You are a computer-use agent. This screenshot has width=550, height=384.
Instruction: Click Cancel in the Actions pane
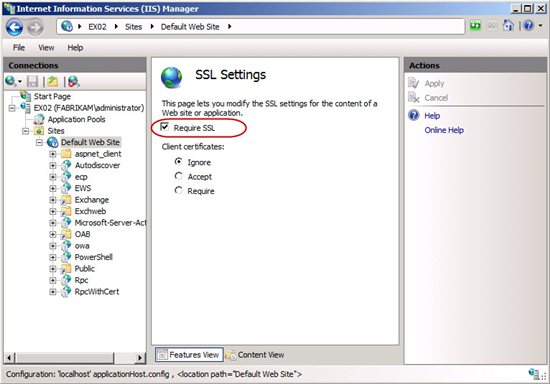click(436, 97)
